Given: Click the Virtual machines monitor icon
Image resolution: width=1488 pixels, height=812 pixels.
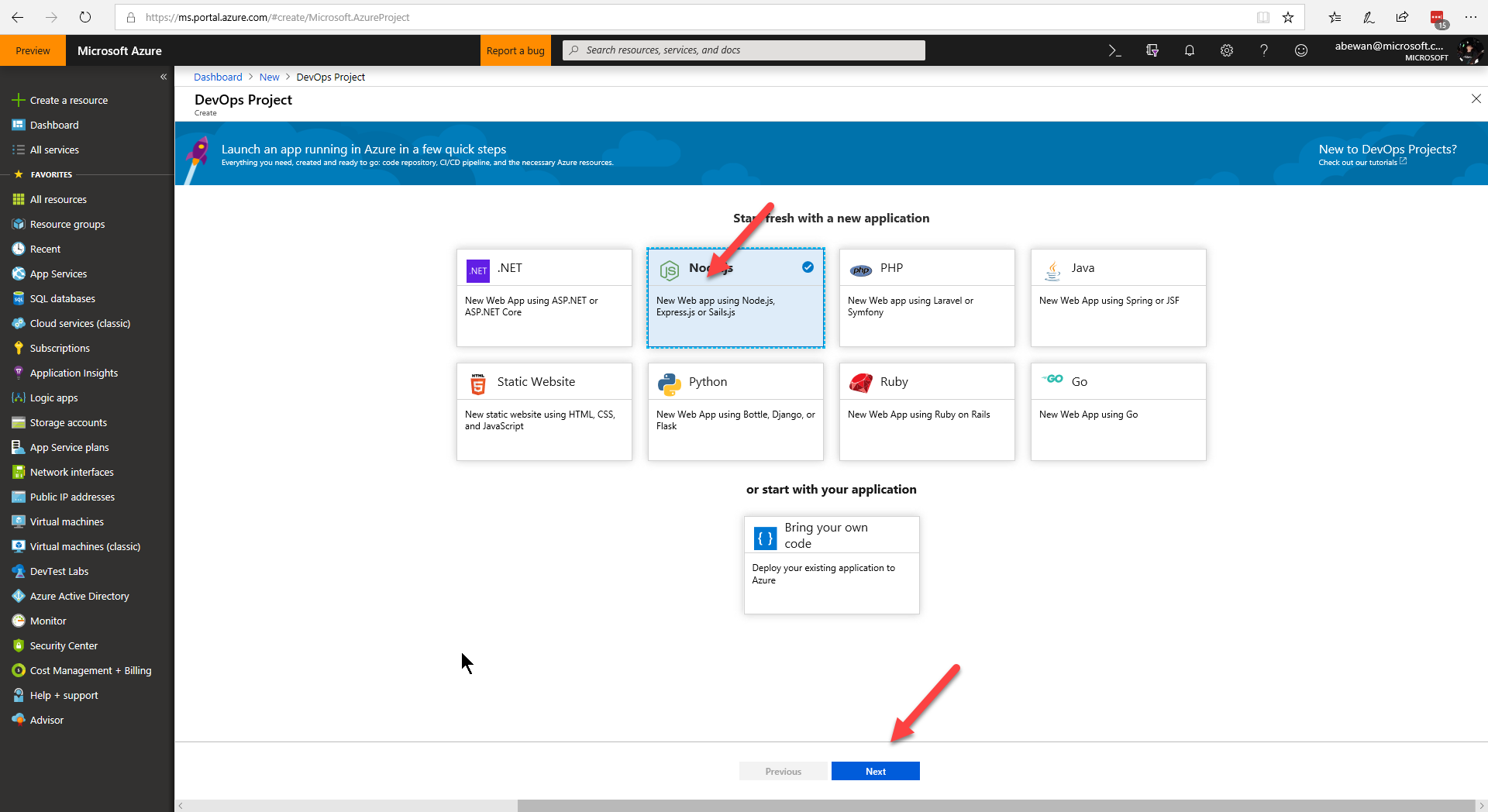Looking at the screenshot, I should (x=19, y=521).
